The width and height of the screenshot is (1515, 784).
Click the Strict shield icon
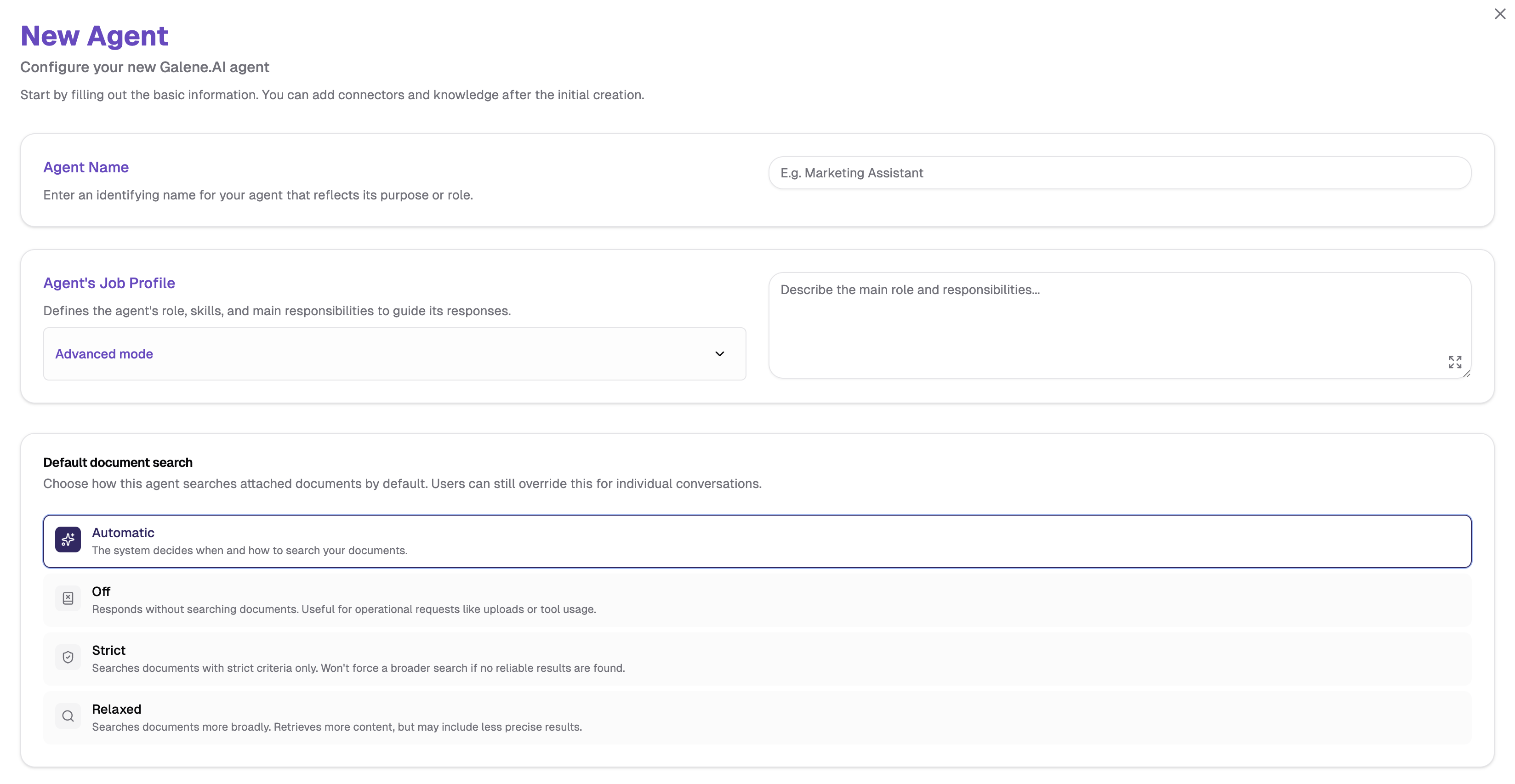click(x=68, y=657)
